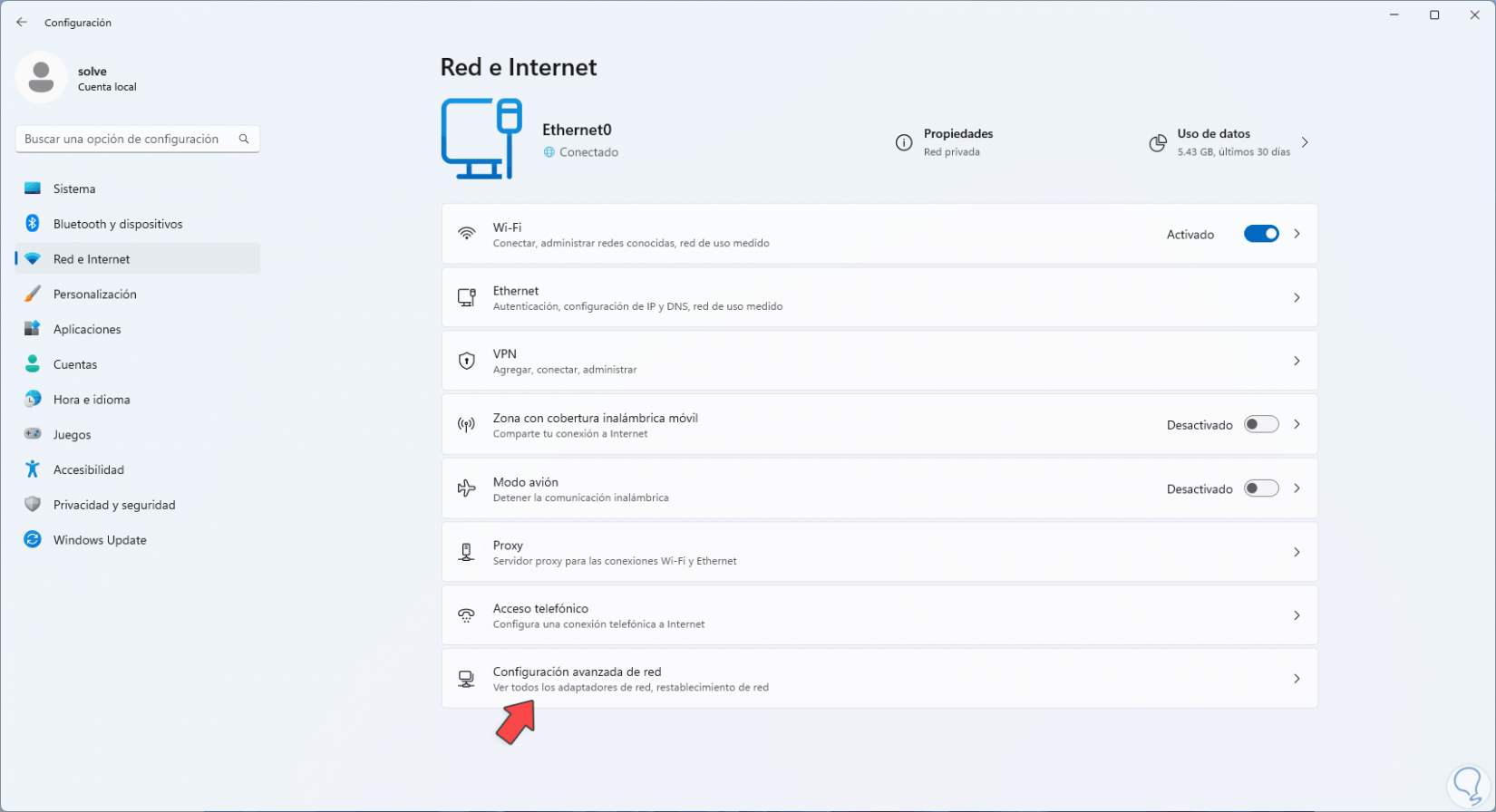Screen dimensions: 1496x812
Task: Click the Accesibilidad figure icon
Action: click(33, 469)
